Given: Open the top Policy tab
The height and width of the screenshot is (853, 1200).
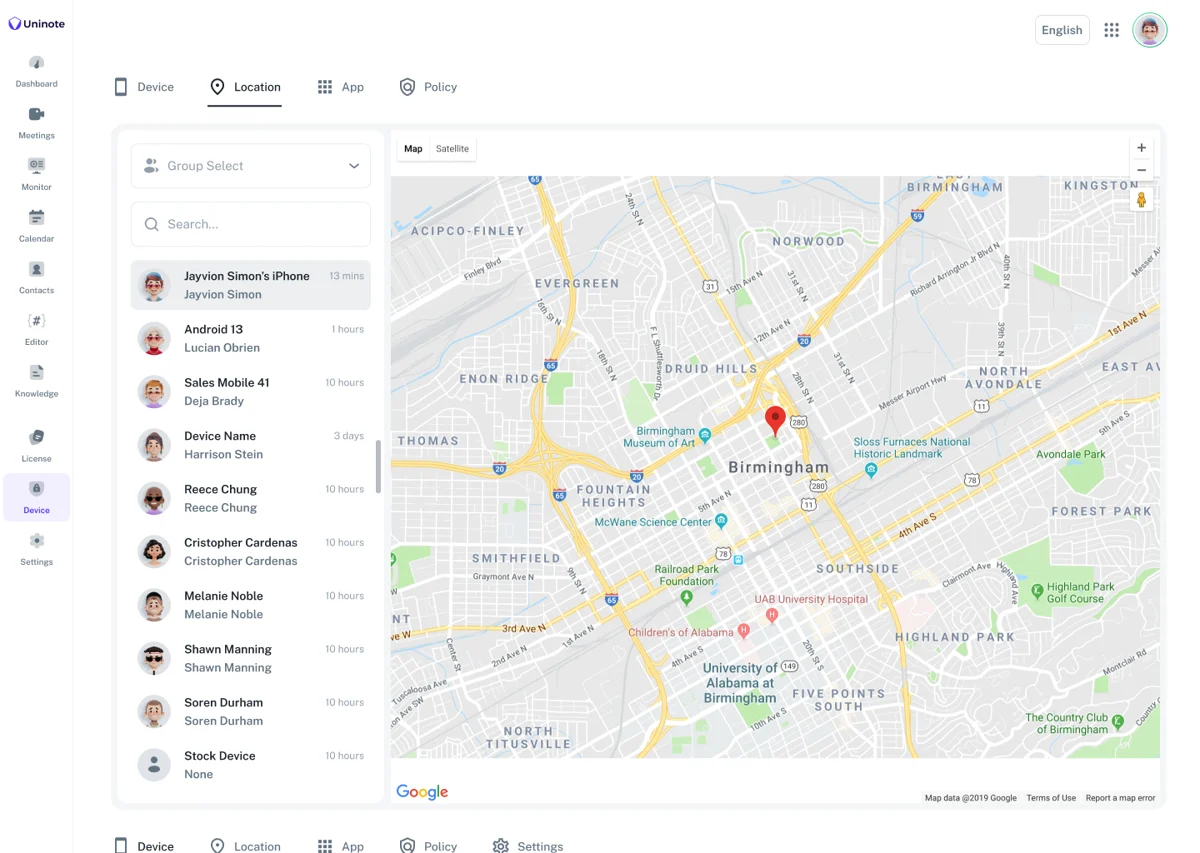Looking at the screenshot, I should point(428,87).
